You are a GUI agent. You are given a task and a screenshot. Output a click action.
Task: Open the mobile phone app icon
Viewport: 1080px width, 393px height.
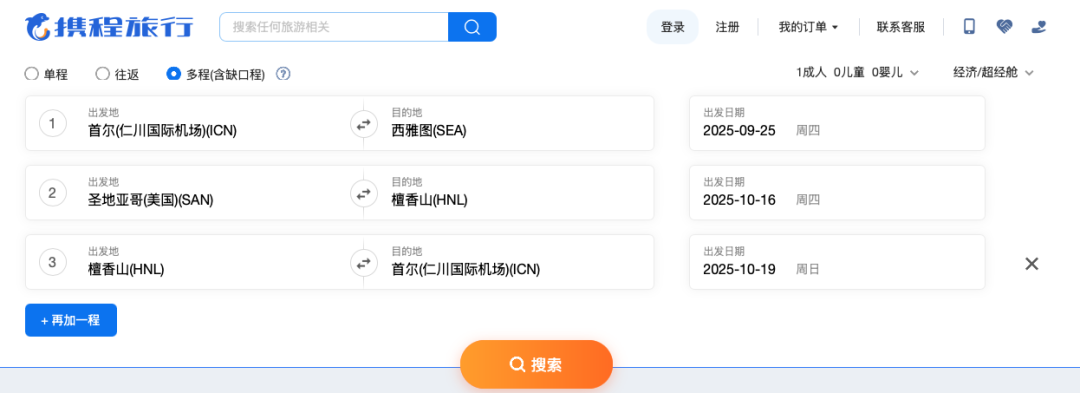click(969, 27)
